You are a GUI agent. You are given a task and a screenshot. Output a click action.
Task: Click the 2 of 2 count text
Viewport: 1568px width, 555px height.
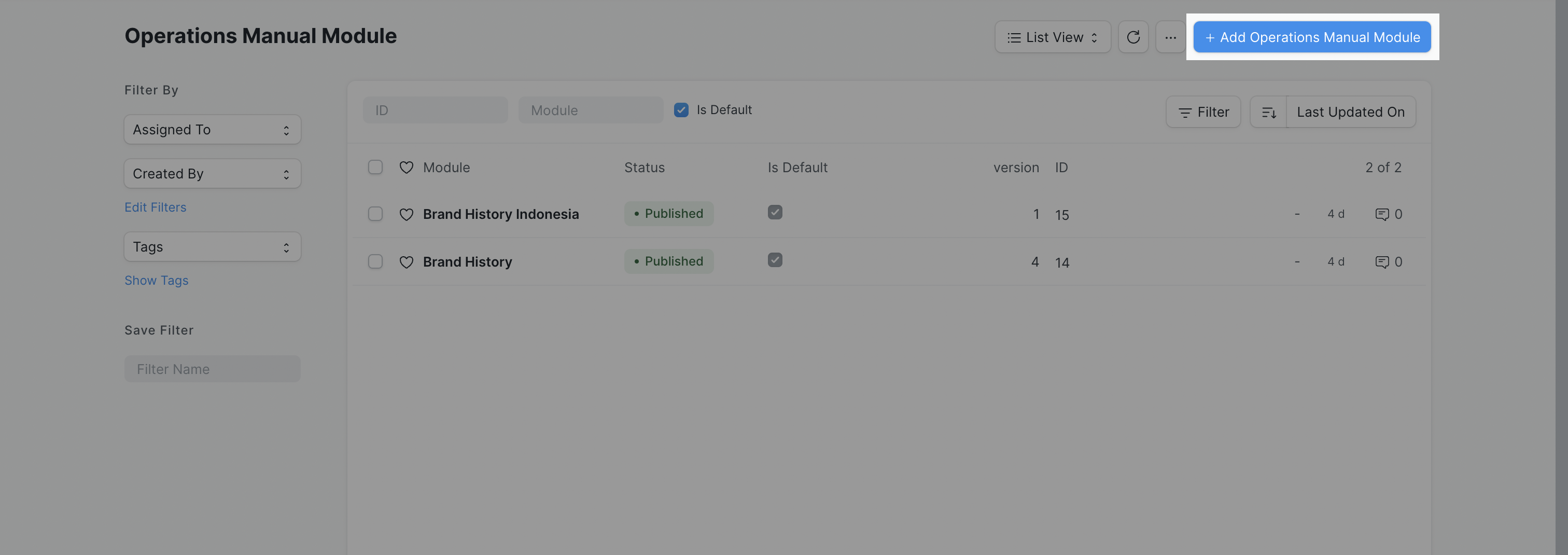1383,168
